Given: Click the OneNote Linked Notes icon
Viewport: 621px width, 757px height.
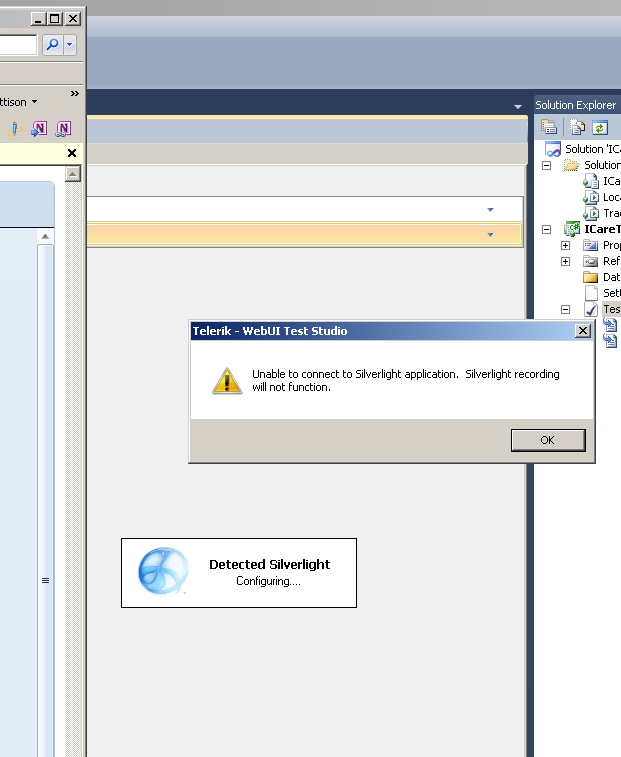Looking at the screenshot, I should click(63, 128).
